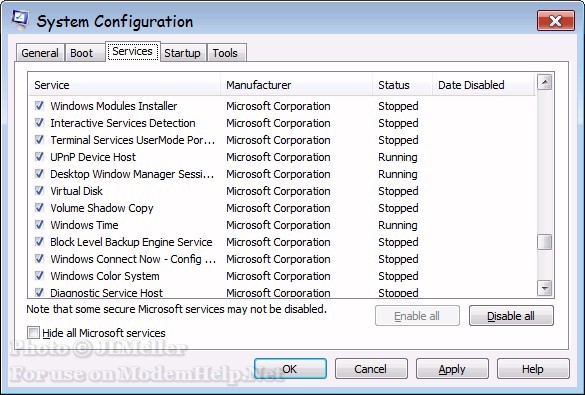This screenshot has height=395, width=585.
Task: Click the Date Disabled column header
Action: (484, 85)
